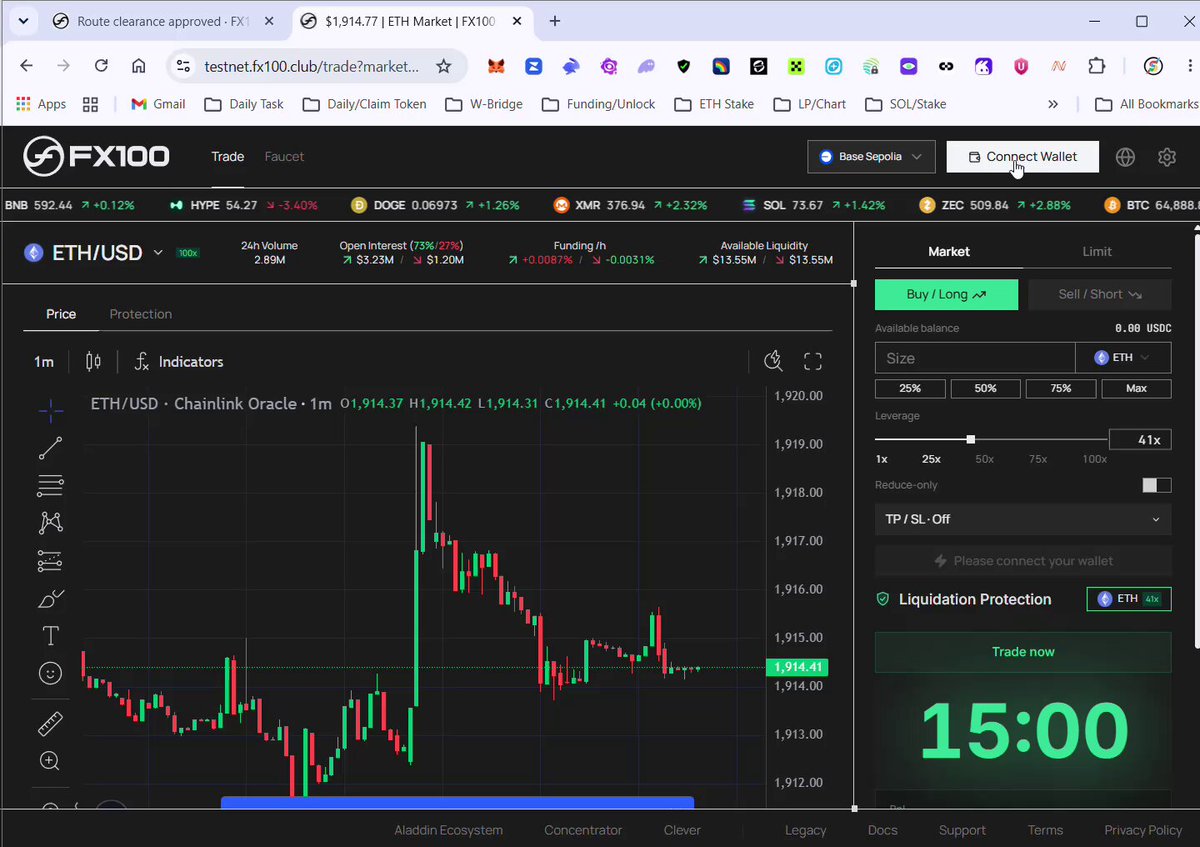Open the Protection chart tab
The image size is (1200, 847).
click(x=141, y=314)
